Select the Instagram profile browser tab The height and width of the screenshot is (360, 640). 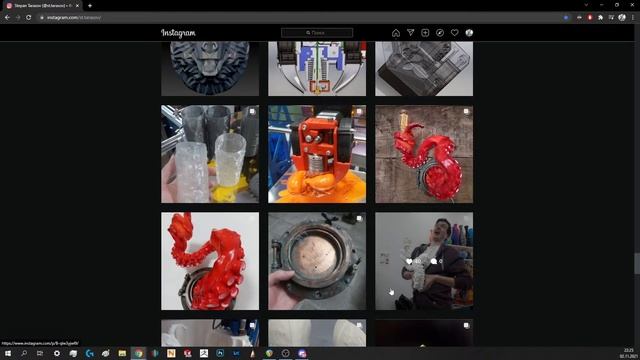click(x=43, y=6)
